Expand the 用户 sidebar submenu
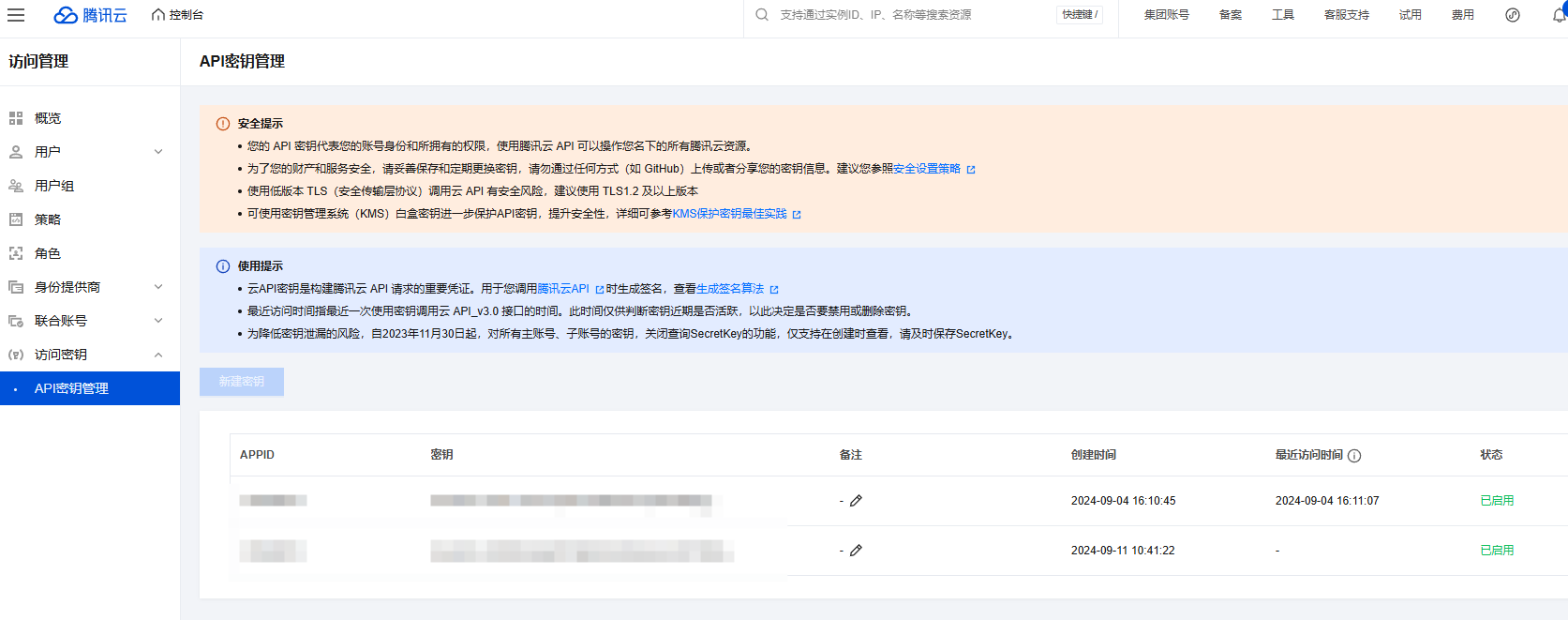 click(158, 152)
